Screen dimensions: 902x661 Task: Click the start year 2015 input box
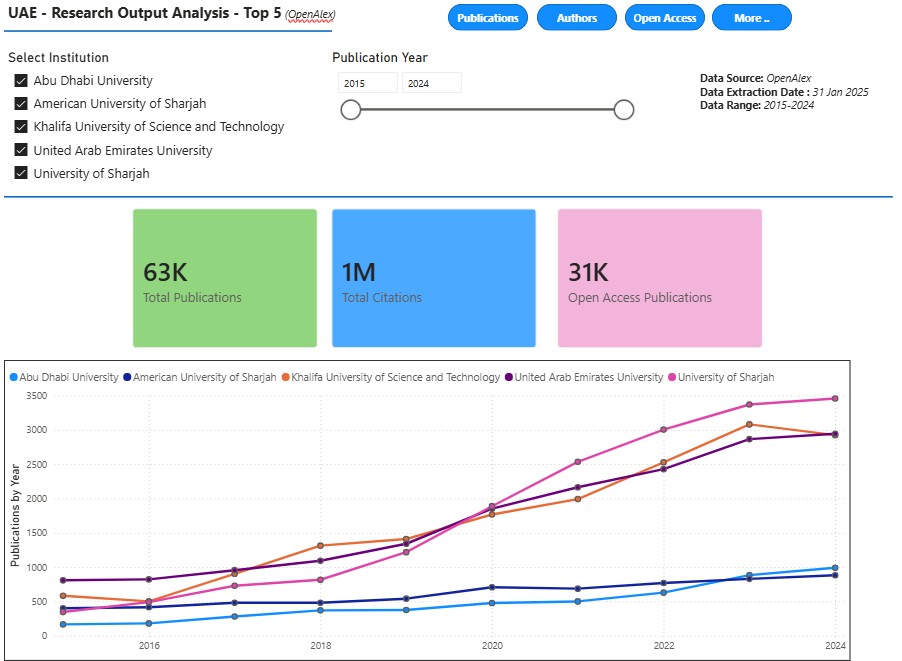367,84
